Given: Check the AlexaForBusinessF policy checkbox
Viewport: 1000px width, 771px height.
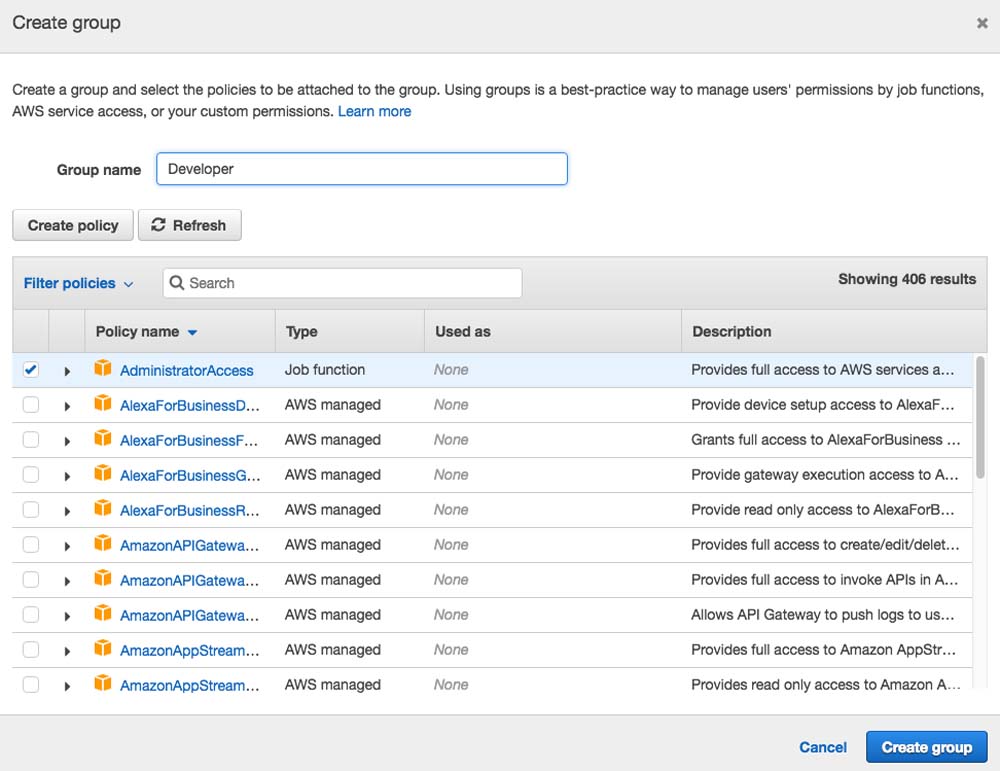Looking at the screenshot, I should click(31, 439).
